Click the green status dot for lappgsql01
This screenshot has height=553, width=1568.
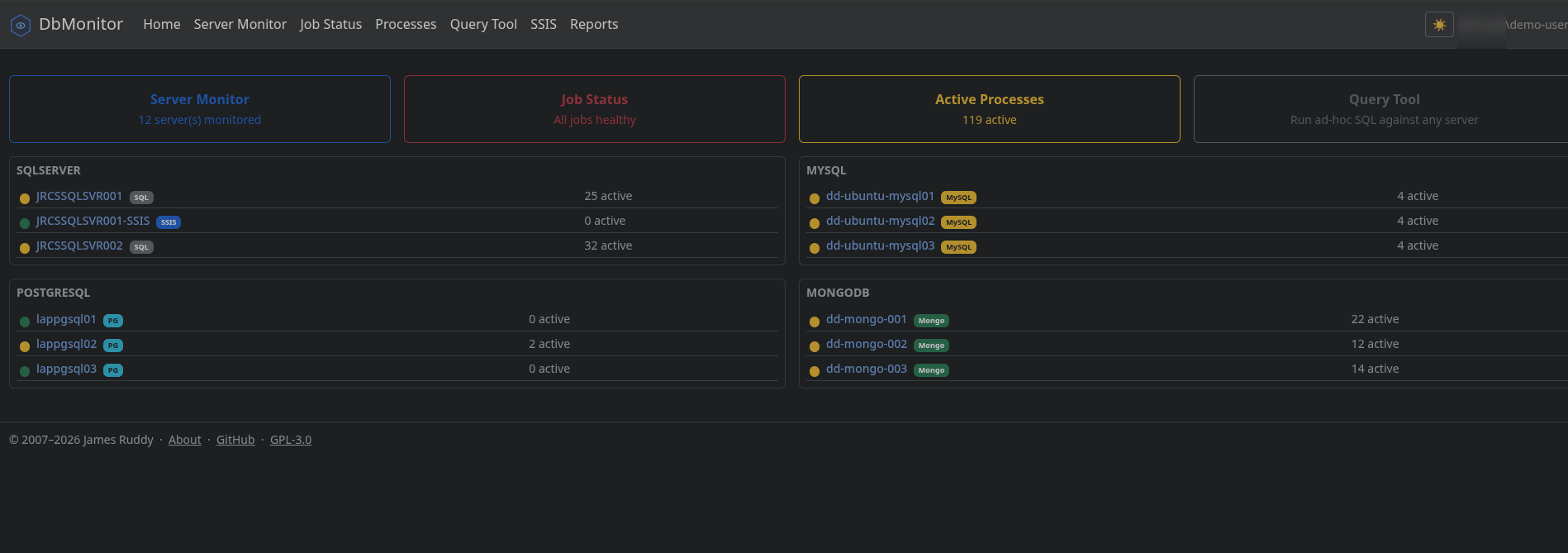(x=25, y=322)
